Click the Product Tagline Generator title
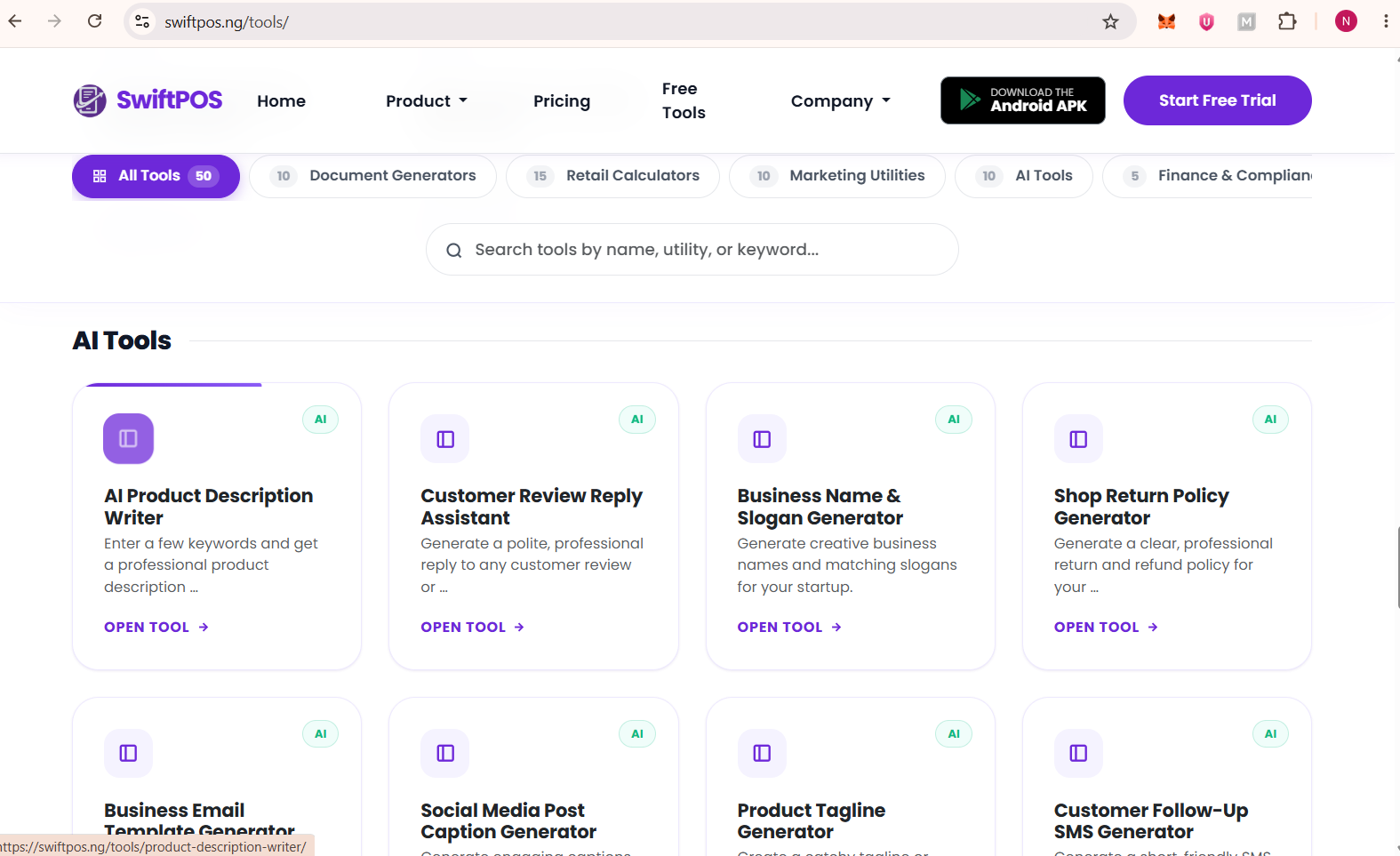Screen dimensions: 1400x856 pyautogui.click(x=812, y=821)
